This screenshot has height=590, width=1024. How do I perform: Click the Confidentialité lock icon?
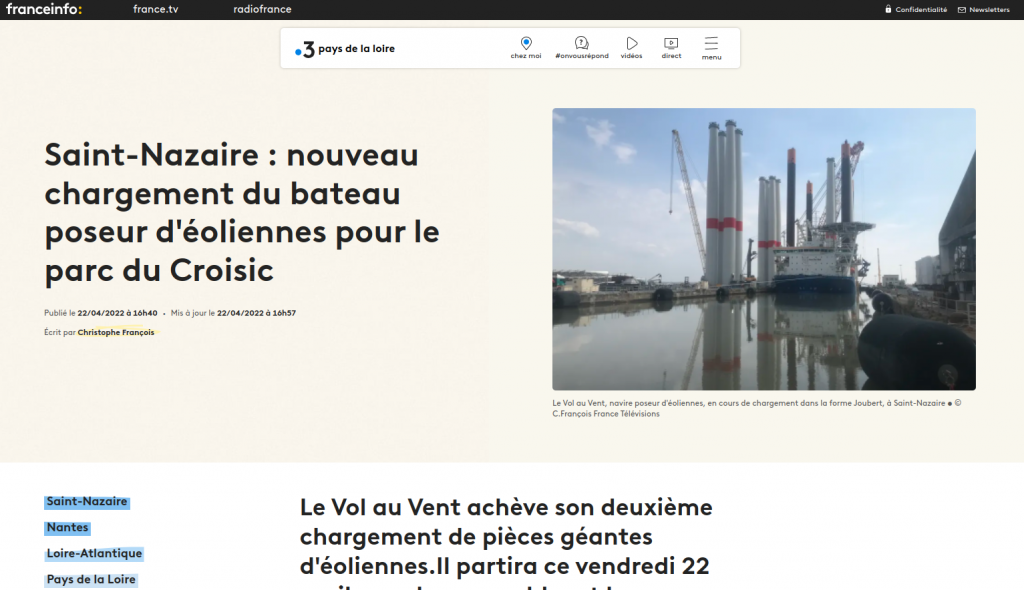(888, 10)
